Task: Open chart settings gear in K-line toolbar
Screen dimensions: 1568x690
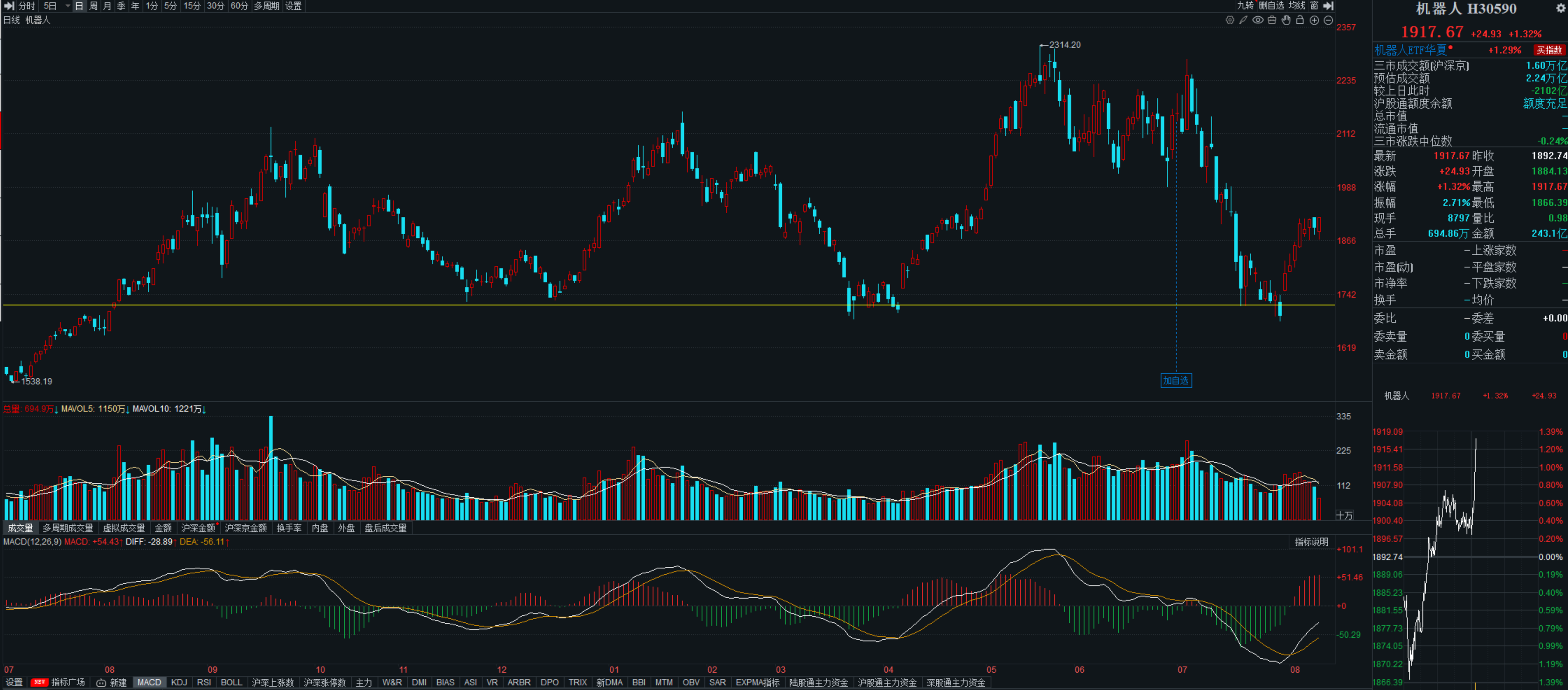Action: pyautogui.click(x=1230, y=20)
